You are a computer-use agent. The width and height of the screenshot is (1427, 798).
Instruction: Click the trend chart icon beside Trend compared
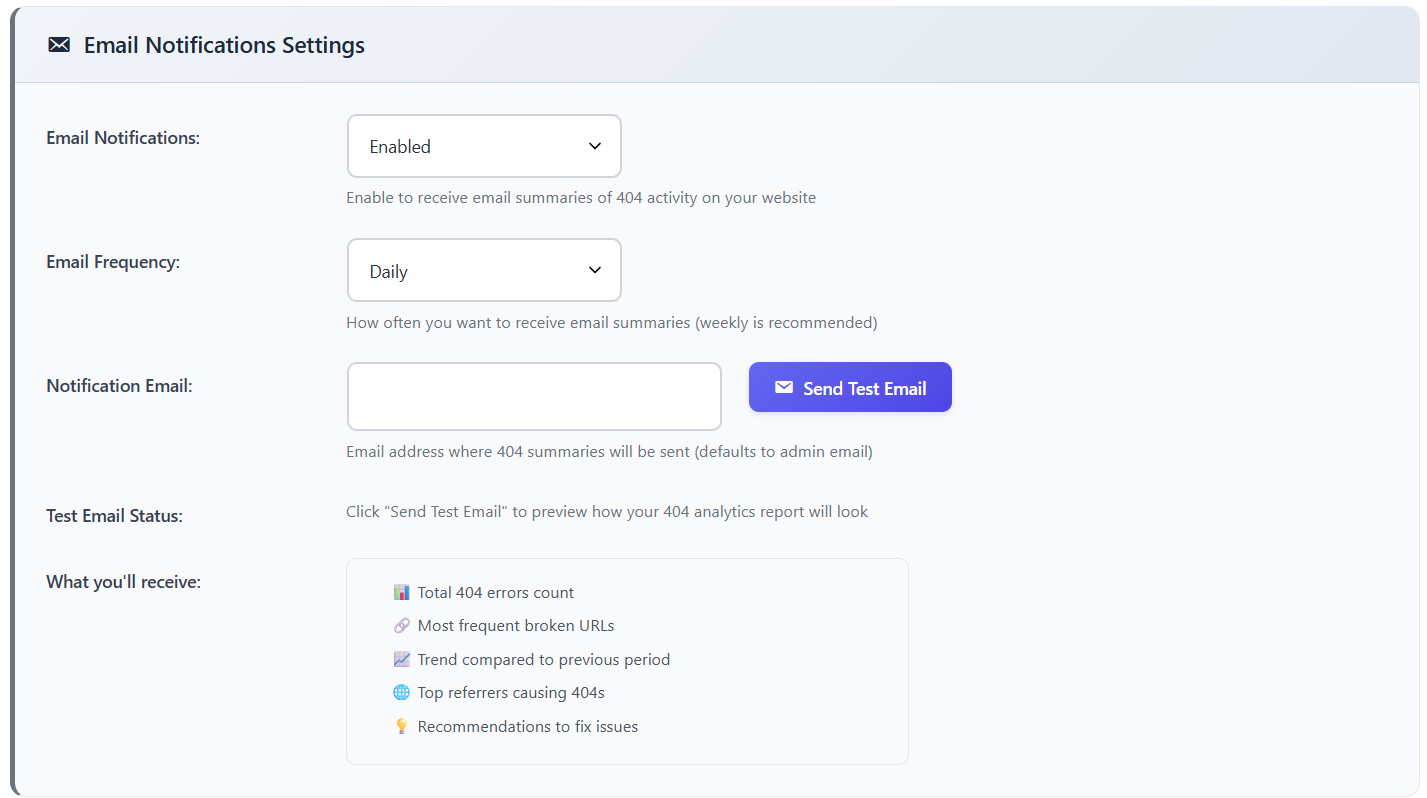402,660
